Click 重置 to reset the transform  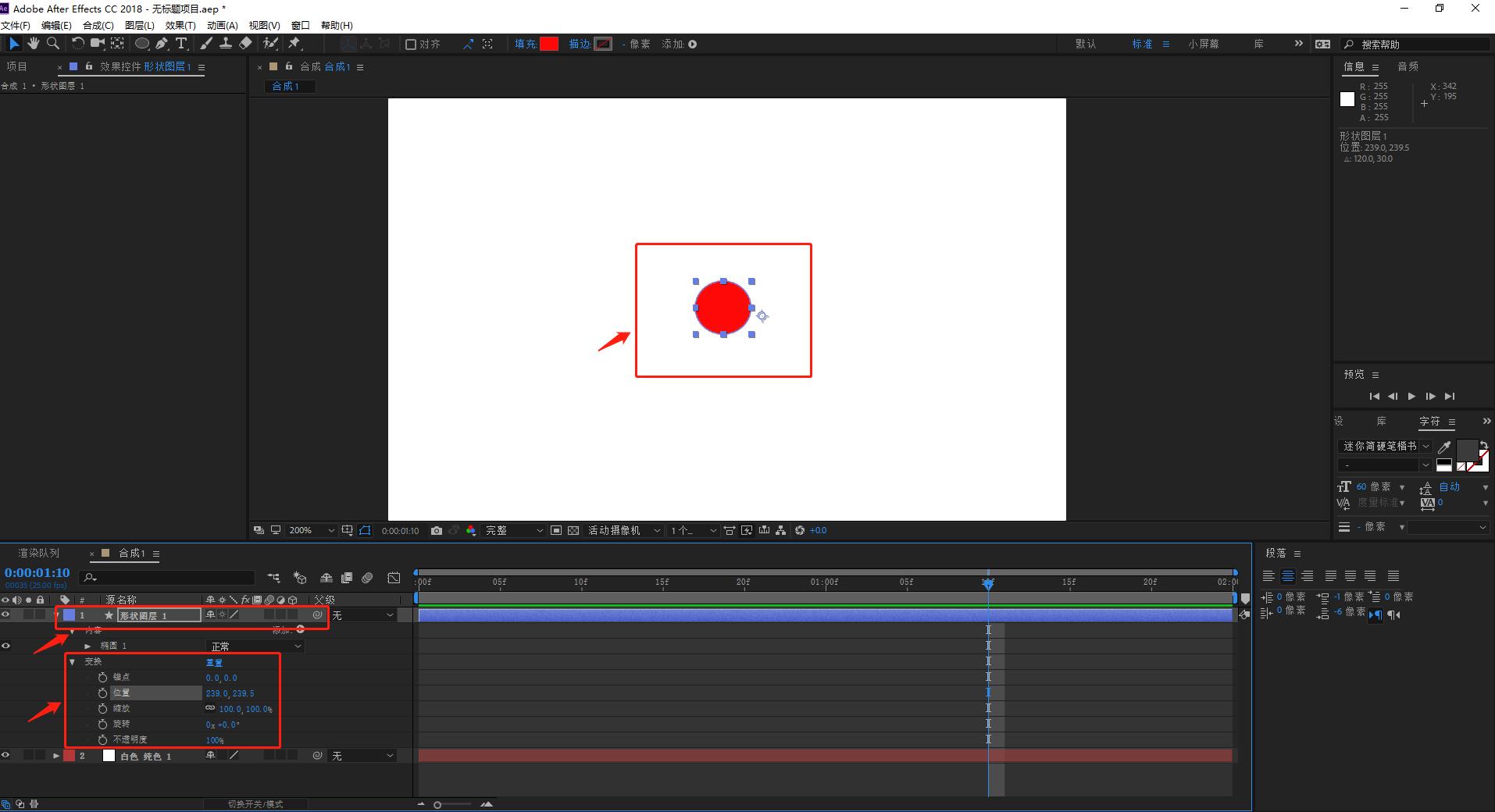[x=214, y=662]
